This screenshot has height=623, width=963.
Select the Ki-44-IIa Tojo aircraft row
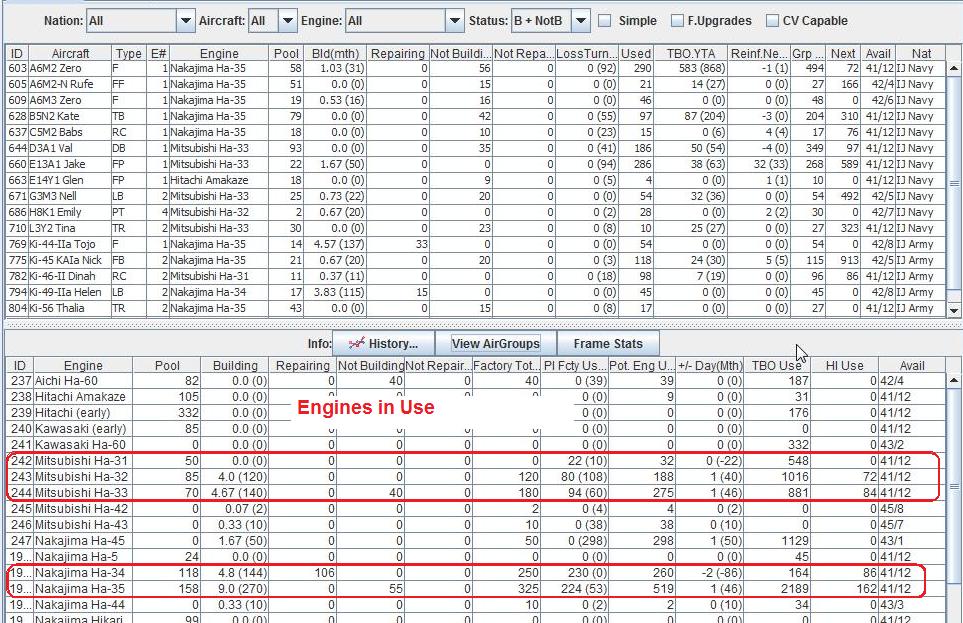coord(475,244)
